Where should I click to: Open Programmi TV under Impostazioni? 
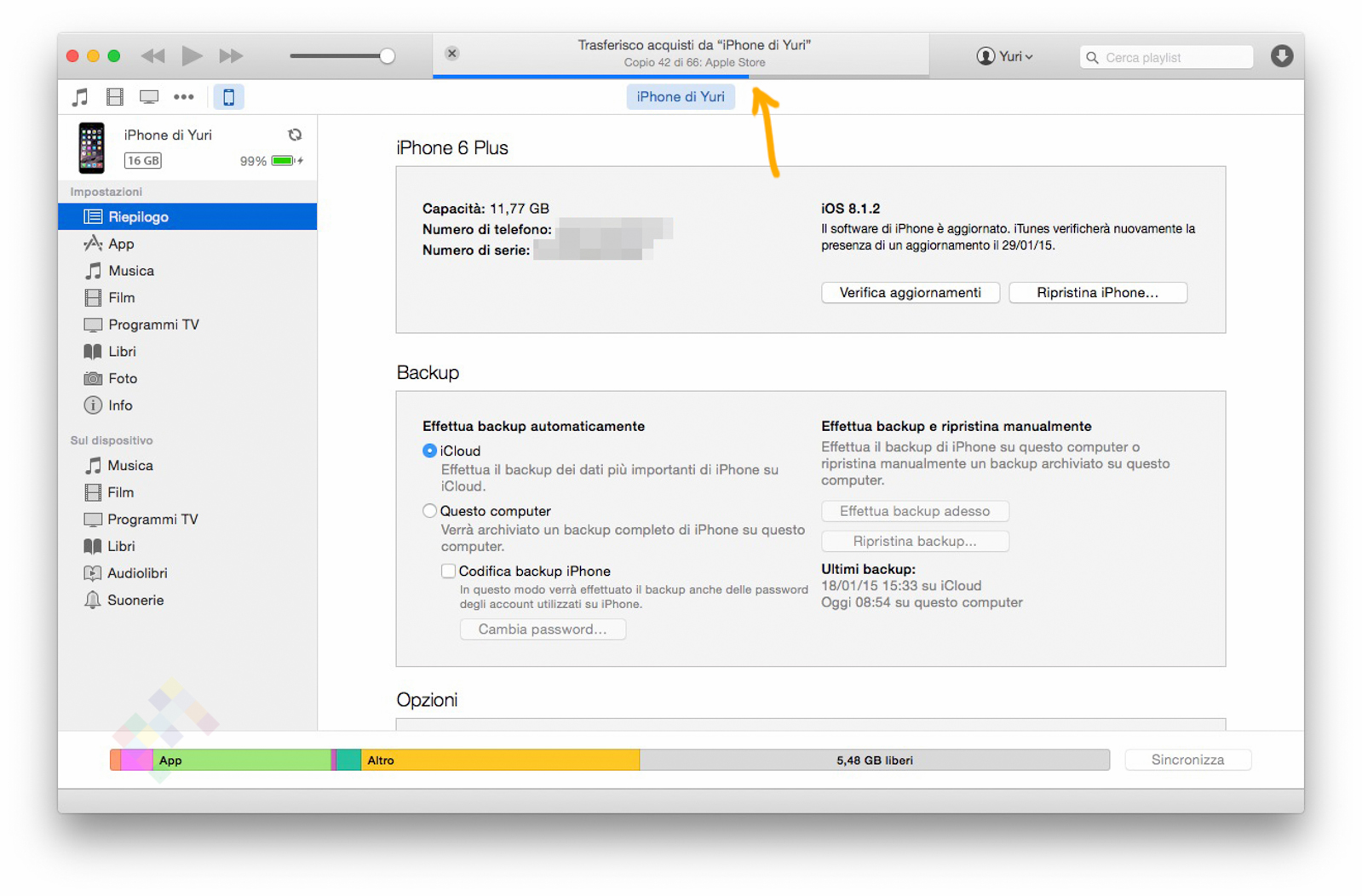[187, 325]
